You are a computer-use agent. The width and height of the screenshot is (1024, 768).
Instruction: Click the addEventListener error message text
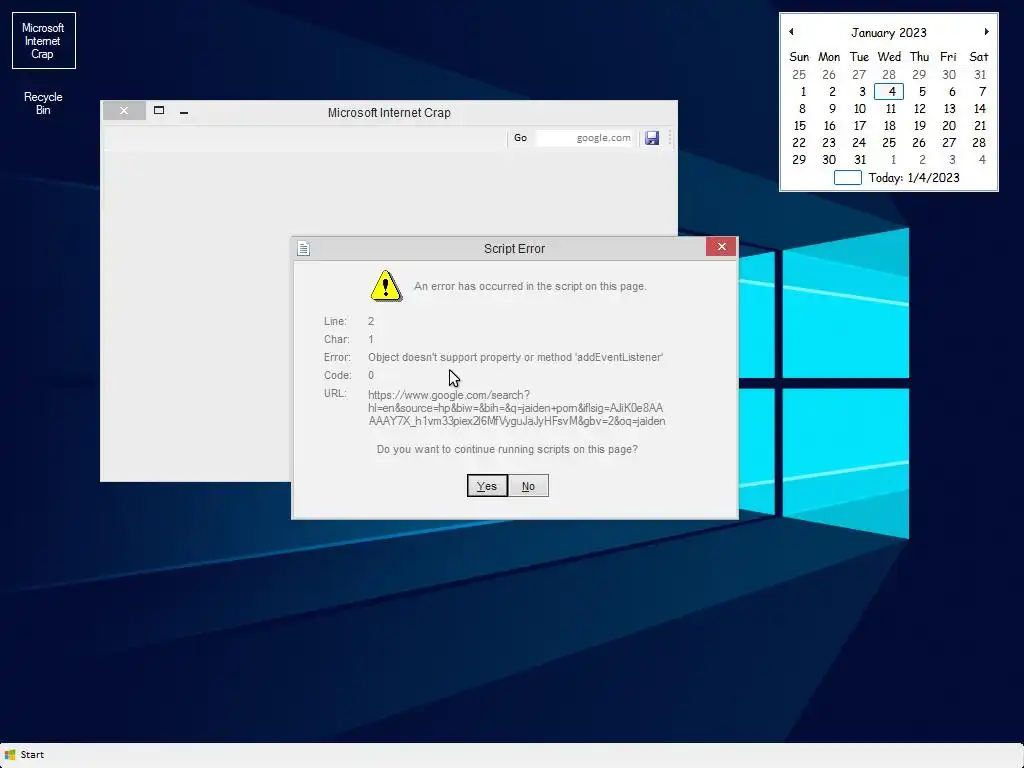pos(515,357)
